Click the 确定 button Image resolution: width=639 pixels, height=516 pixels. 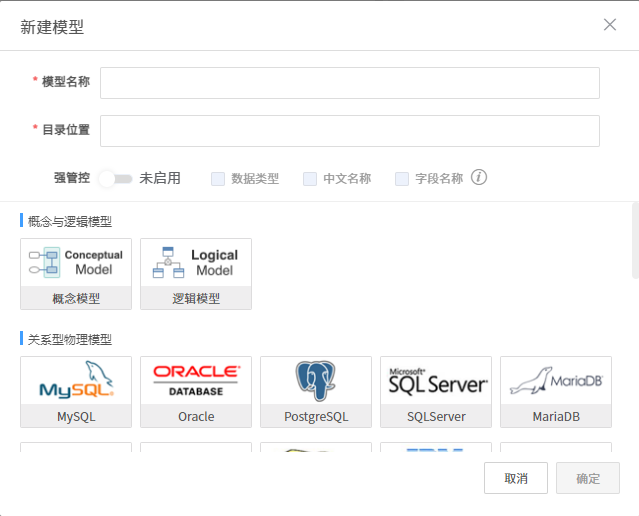tap(588, 478)
